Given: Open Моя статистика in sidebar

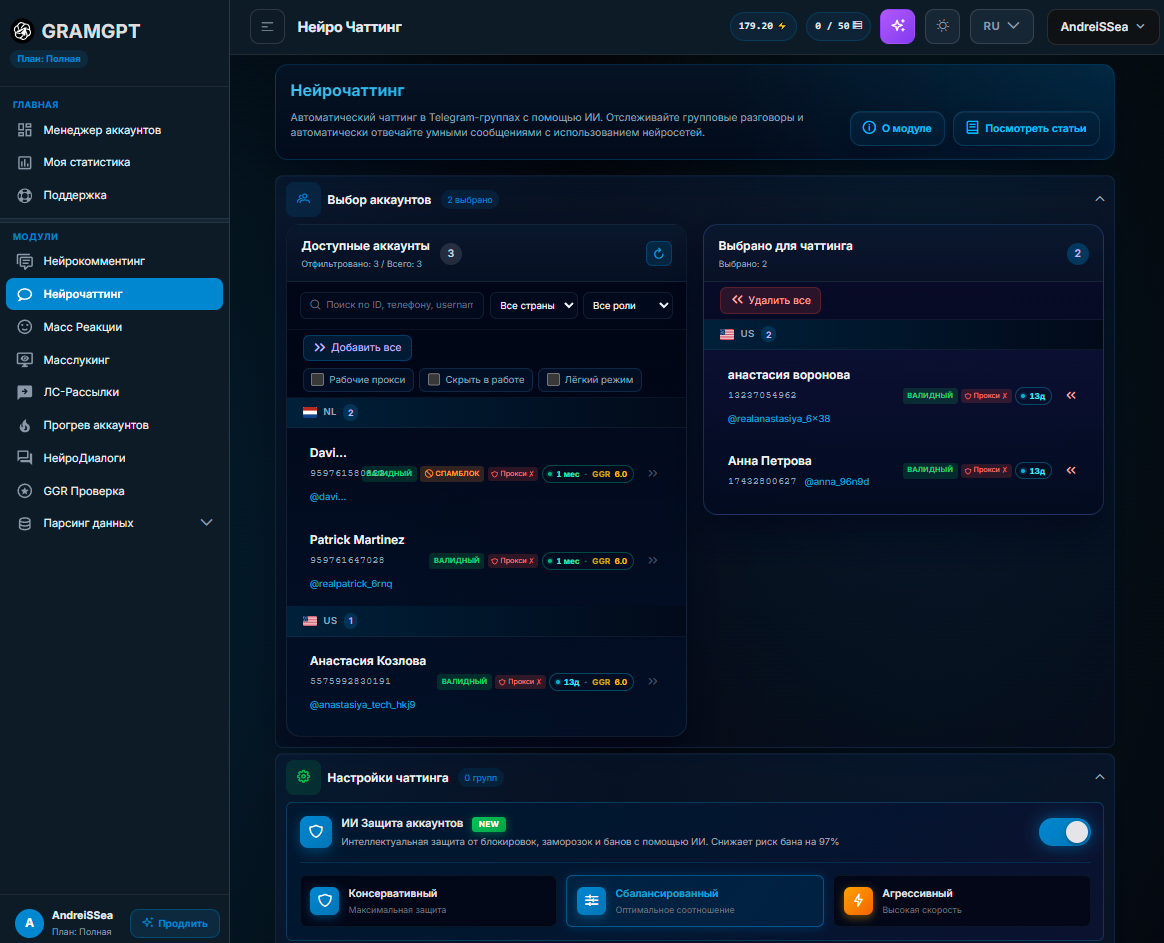Looking at the screenshot, I should (114, 162).
